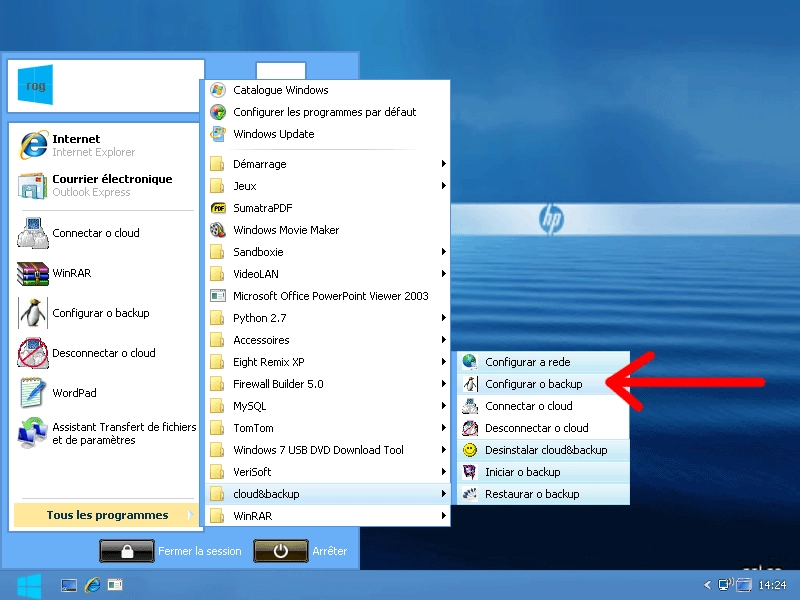The image size is (800, 600).
Task: Click the Windows Start logo on the taskbar
Action: coord(29,586)
